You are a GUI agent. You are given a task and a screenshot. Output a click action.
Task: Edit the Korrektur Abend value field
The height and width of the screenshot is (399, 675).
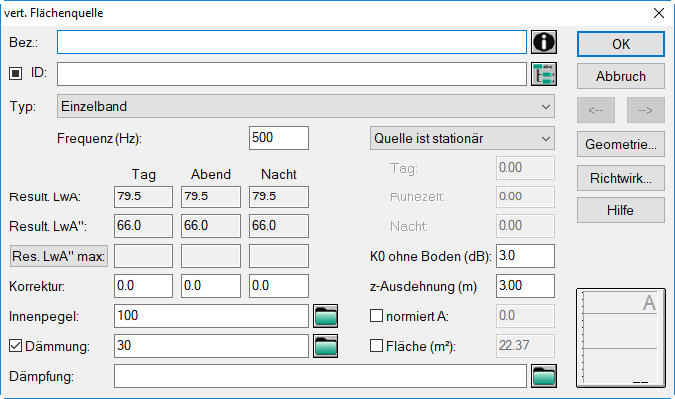(211, 286)
